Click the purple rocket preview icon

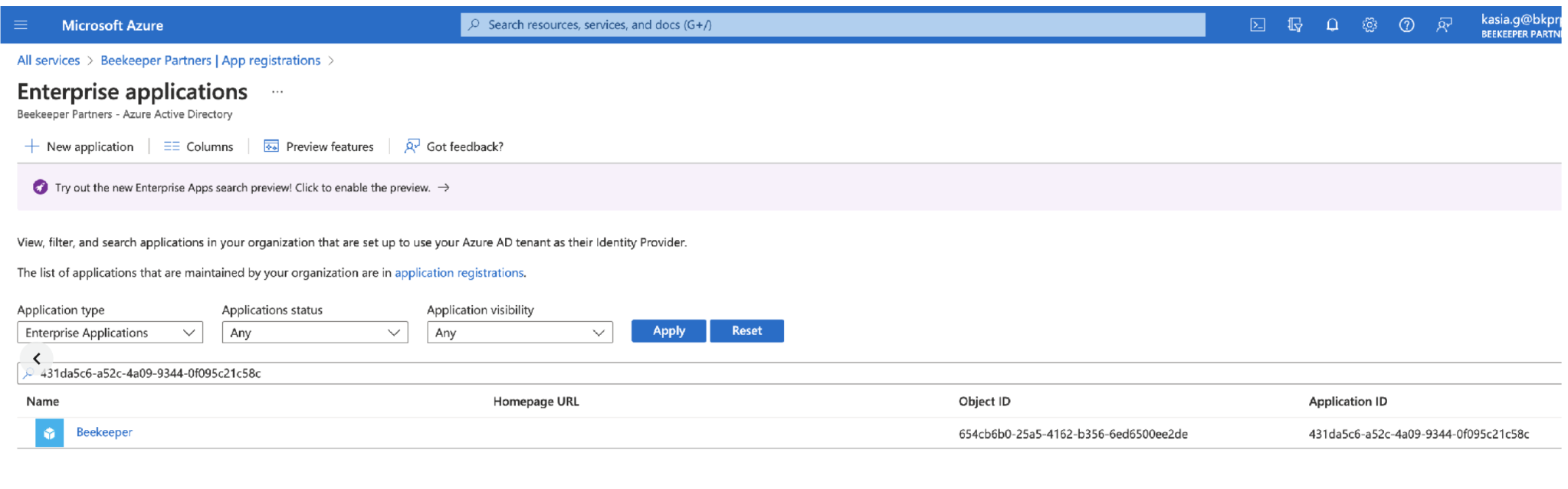tap(40, 187)
